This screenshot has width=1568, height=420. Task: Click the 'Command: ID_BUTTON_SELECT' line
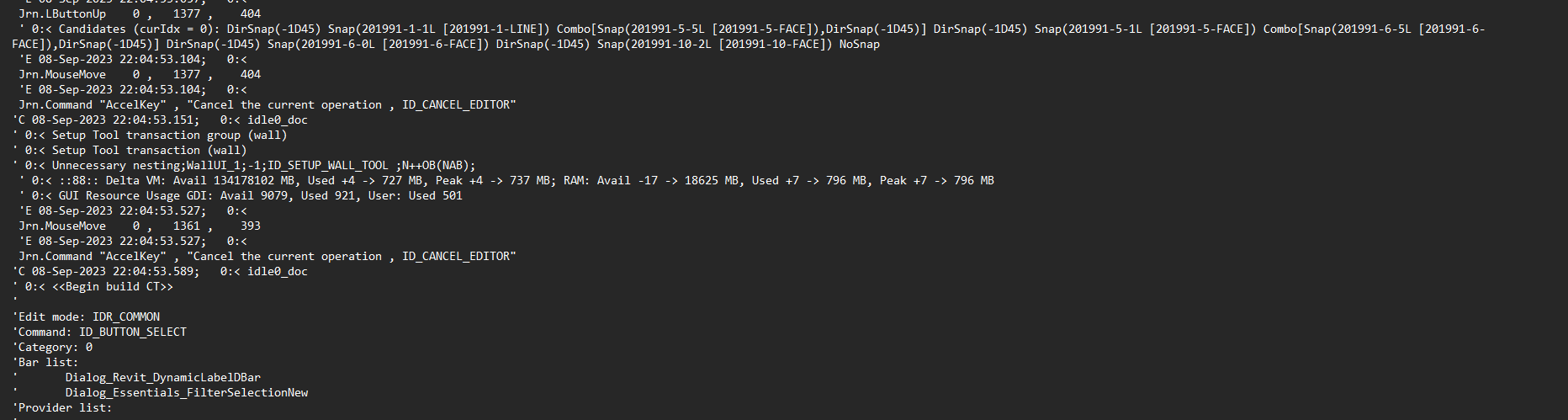coord(99,332)
